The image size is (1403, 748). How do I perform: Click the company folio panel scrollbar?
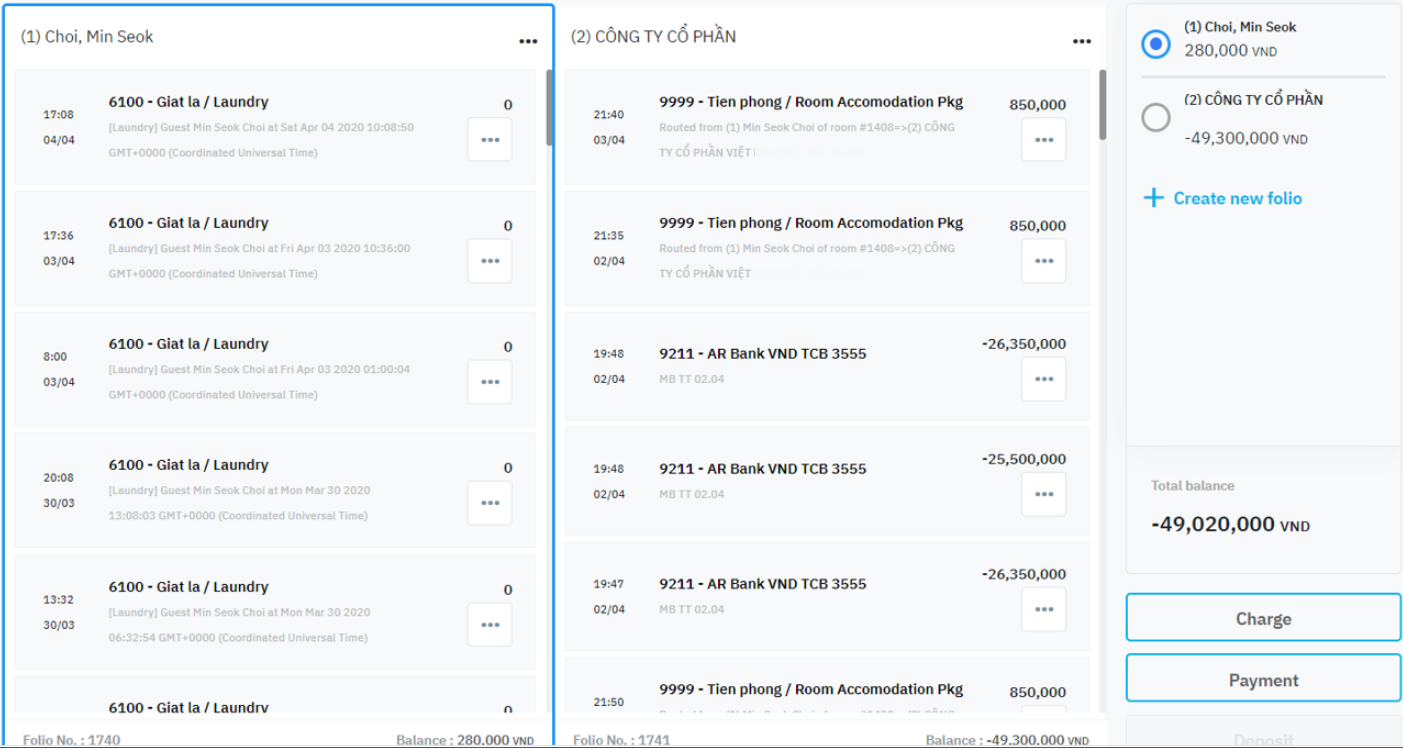click(1102, 104)
